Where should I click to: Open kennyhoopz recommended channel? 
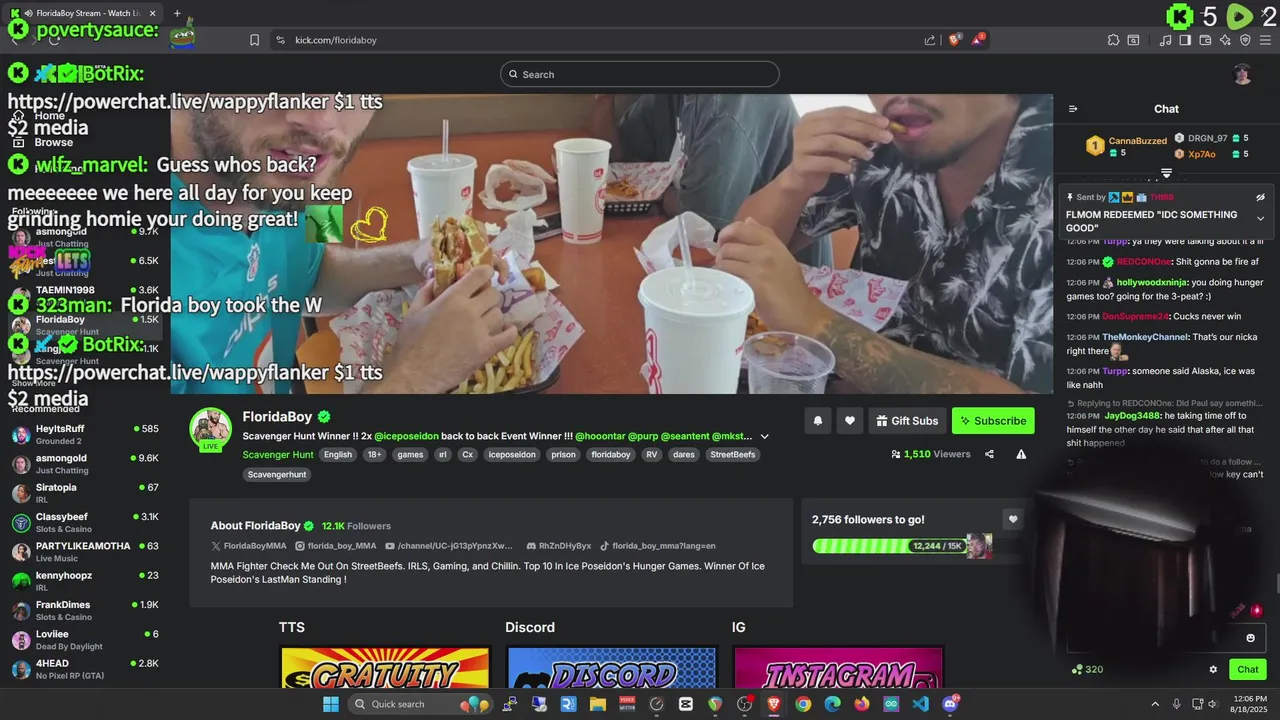pos(85,581)
